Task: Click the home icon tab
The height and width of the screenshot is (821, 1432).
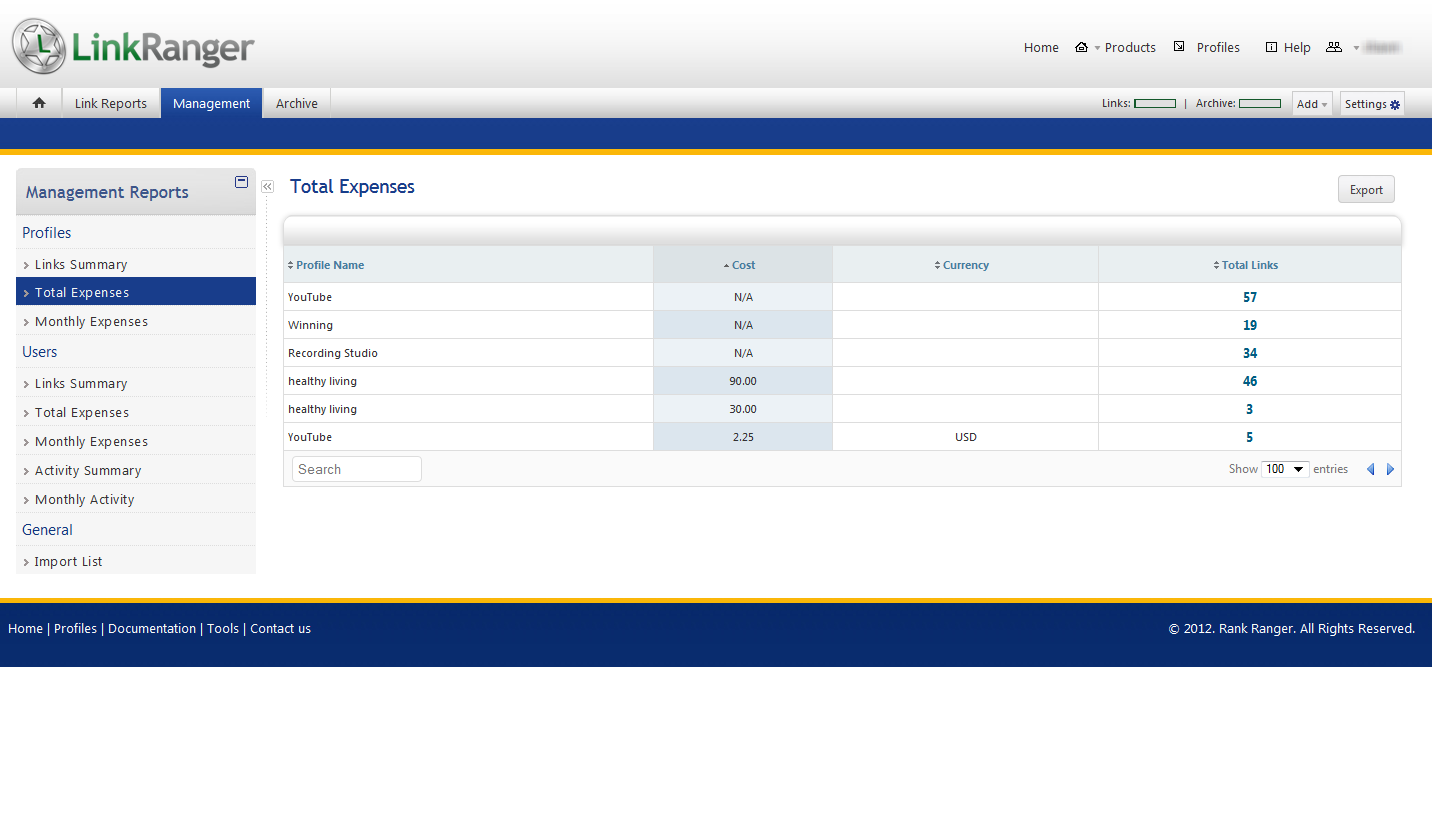Action: (39, 103)
